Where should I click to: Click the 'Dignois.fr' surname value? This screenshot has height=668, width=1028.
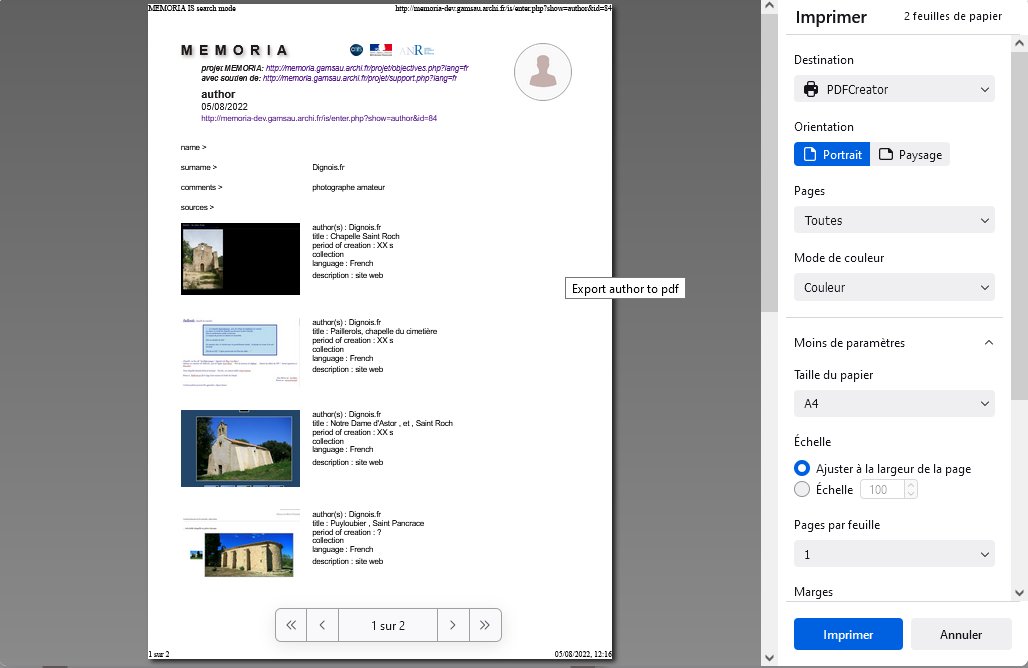328,167
